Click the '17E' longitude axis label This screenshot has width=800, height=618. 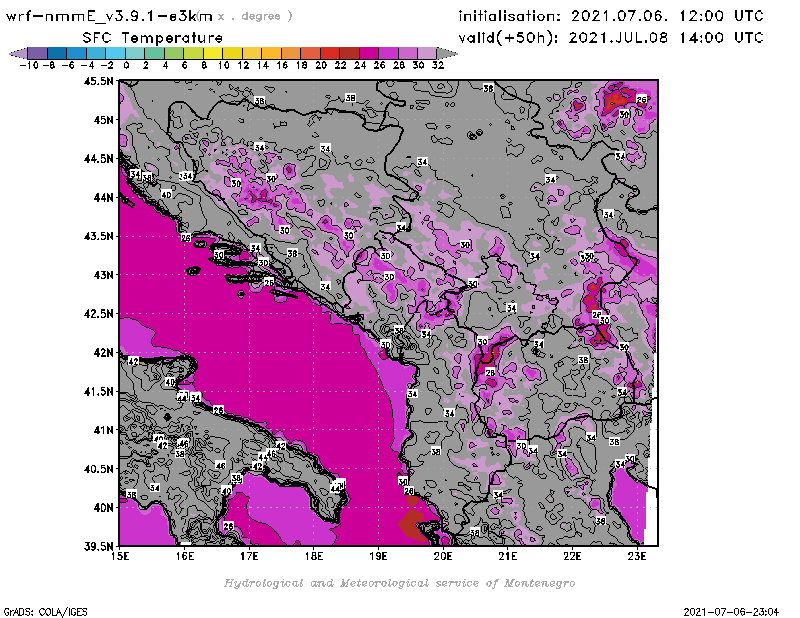[249, 556]
